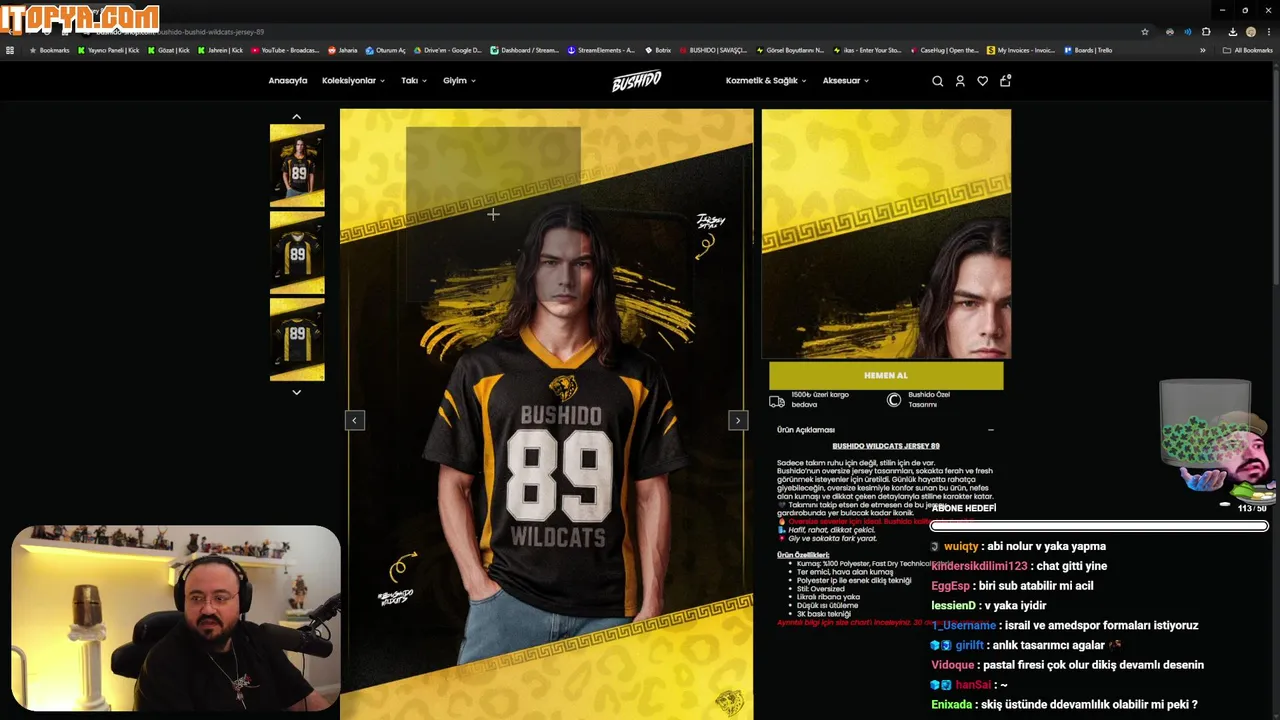Expand Aksesuar menu dropdown
1280x720 pixels.
(846, 81)
